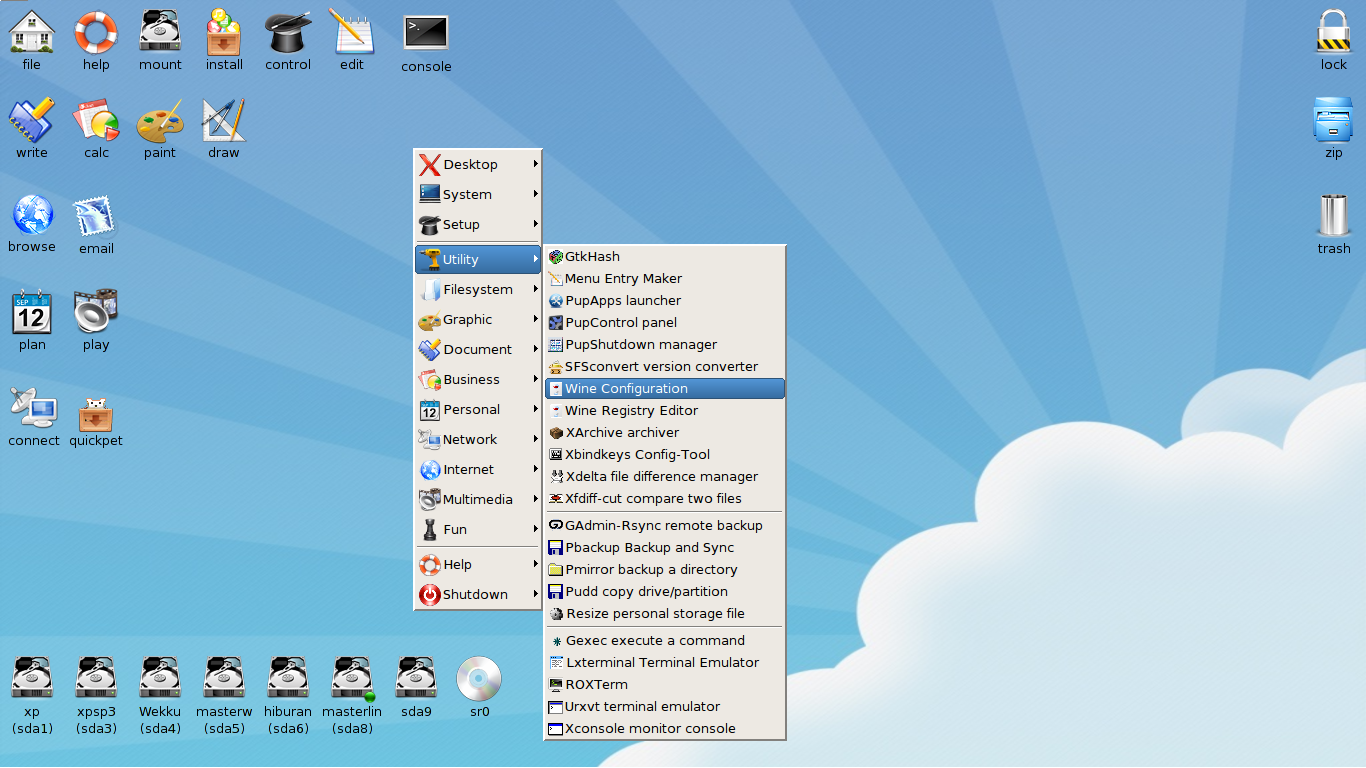Open the sda9 drive icon
Screen dimensions: 1366x768
coord(416,678)
